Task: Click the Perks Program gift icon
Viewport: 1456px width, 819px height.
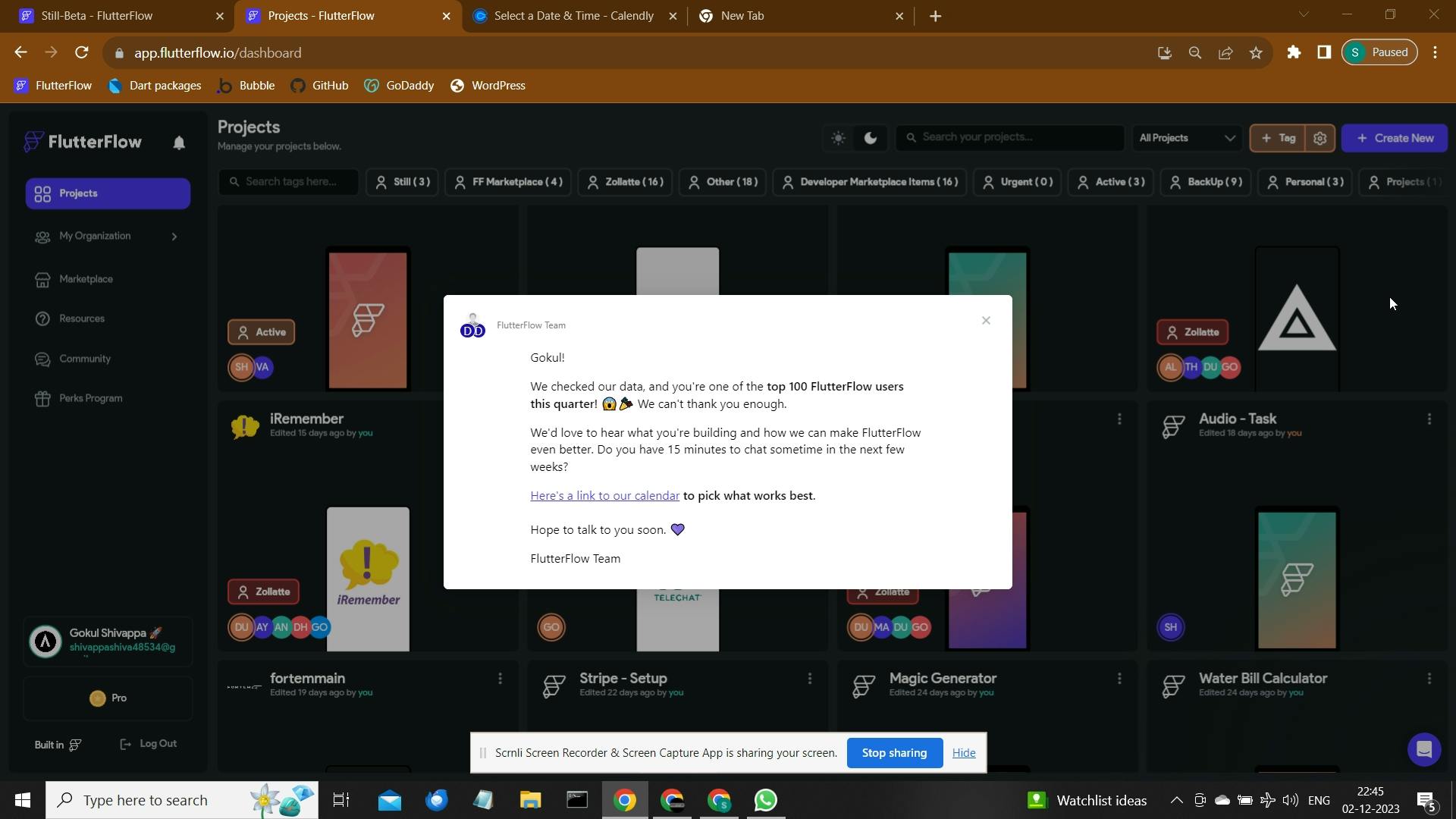Action: pos(42,398)
